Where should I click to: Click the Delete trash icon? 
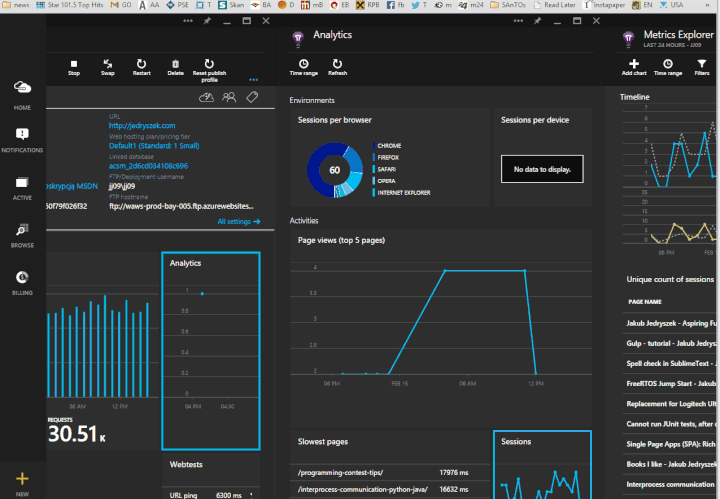point(175,66)
